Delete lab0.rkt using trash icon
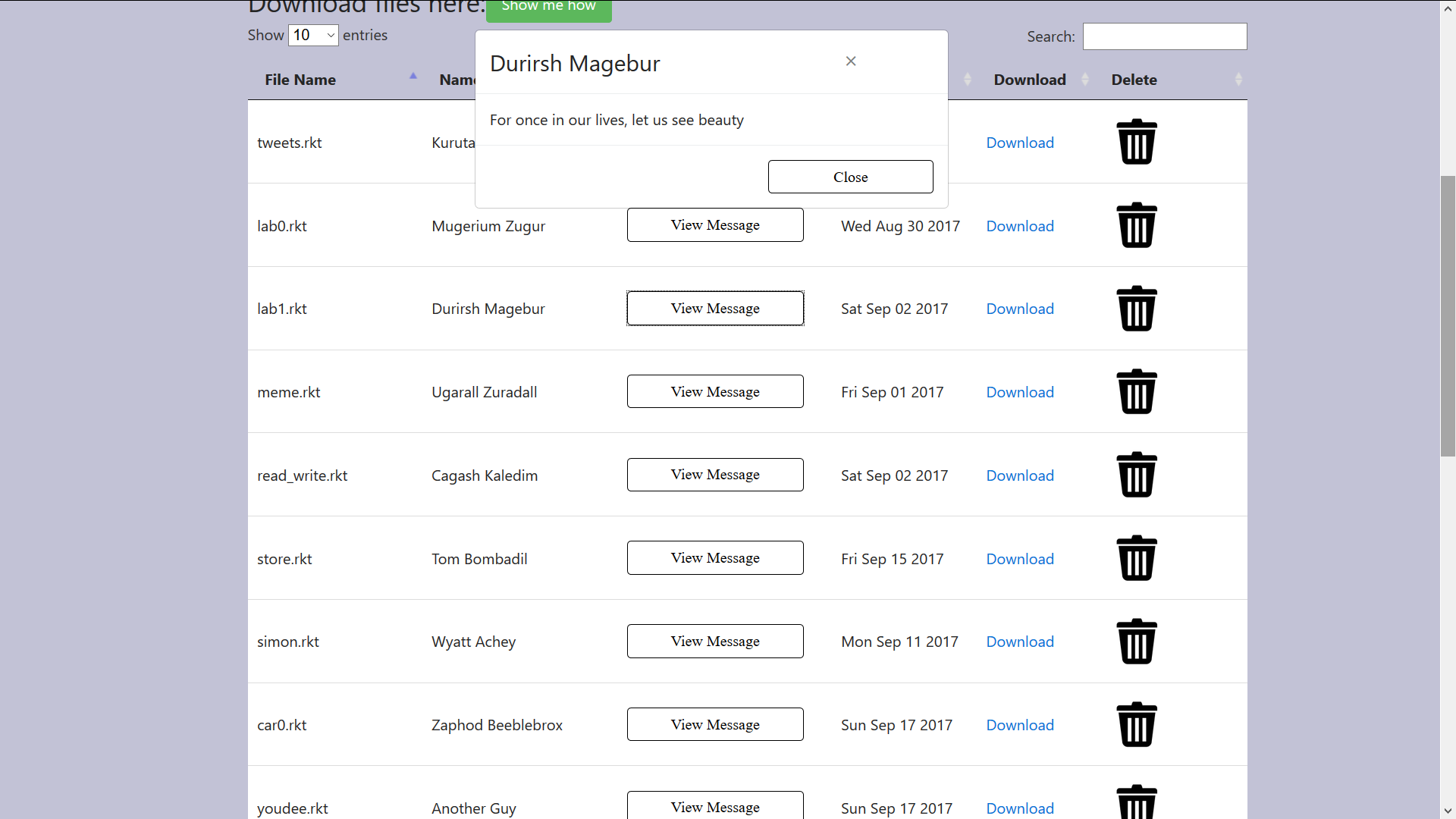Screen dimensions: 1456x819 (1136, 225)
